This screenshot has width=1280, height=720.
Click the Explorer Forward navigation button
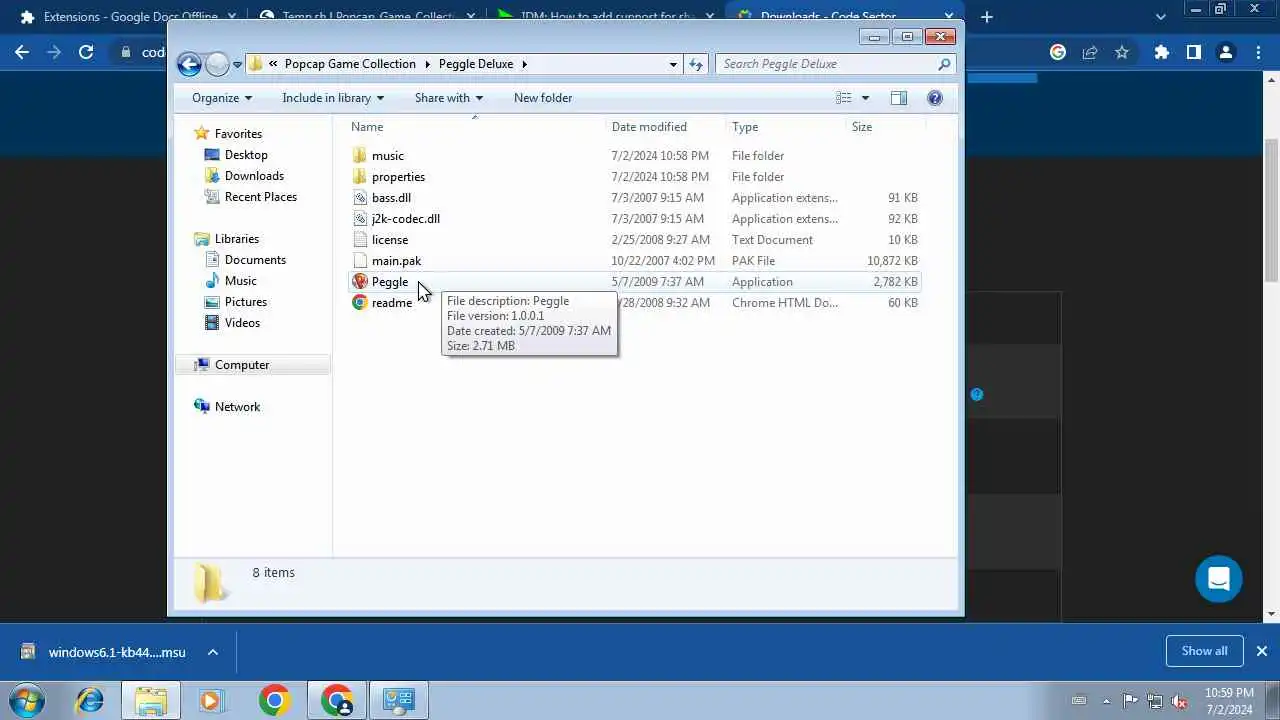pyautogui.click(x=217, y=64)
